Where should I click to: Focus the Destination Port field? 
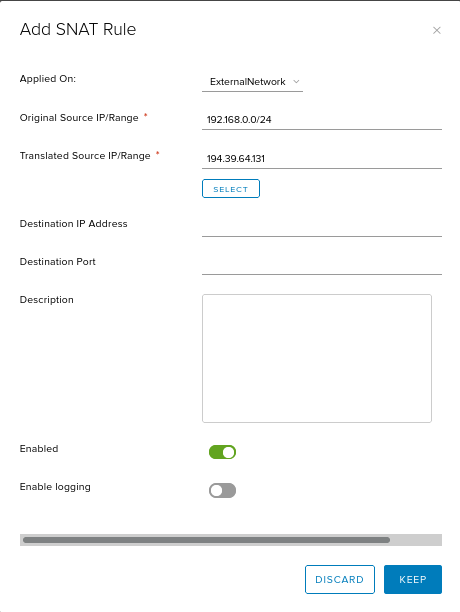[322, 265]
